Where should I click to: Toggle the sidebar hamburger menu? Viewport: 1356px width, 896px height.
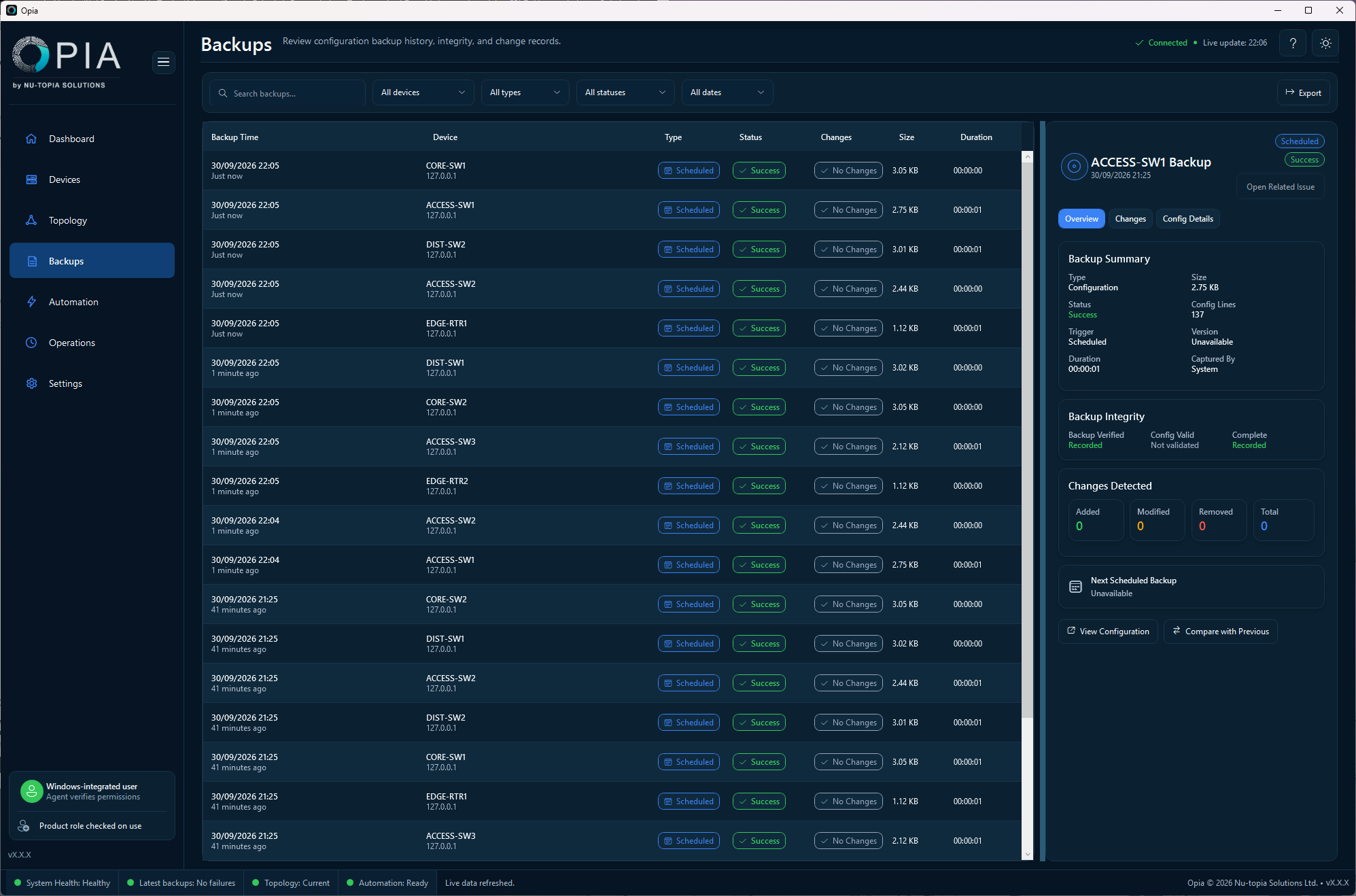pos(163,62)
